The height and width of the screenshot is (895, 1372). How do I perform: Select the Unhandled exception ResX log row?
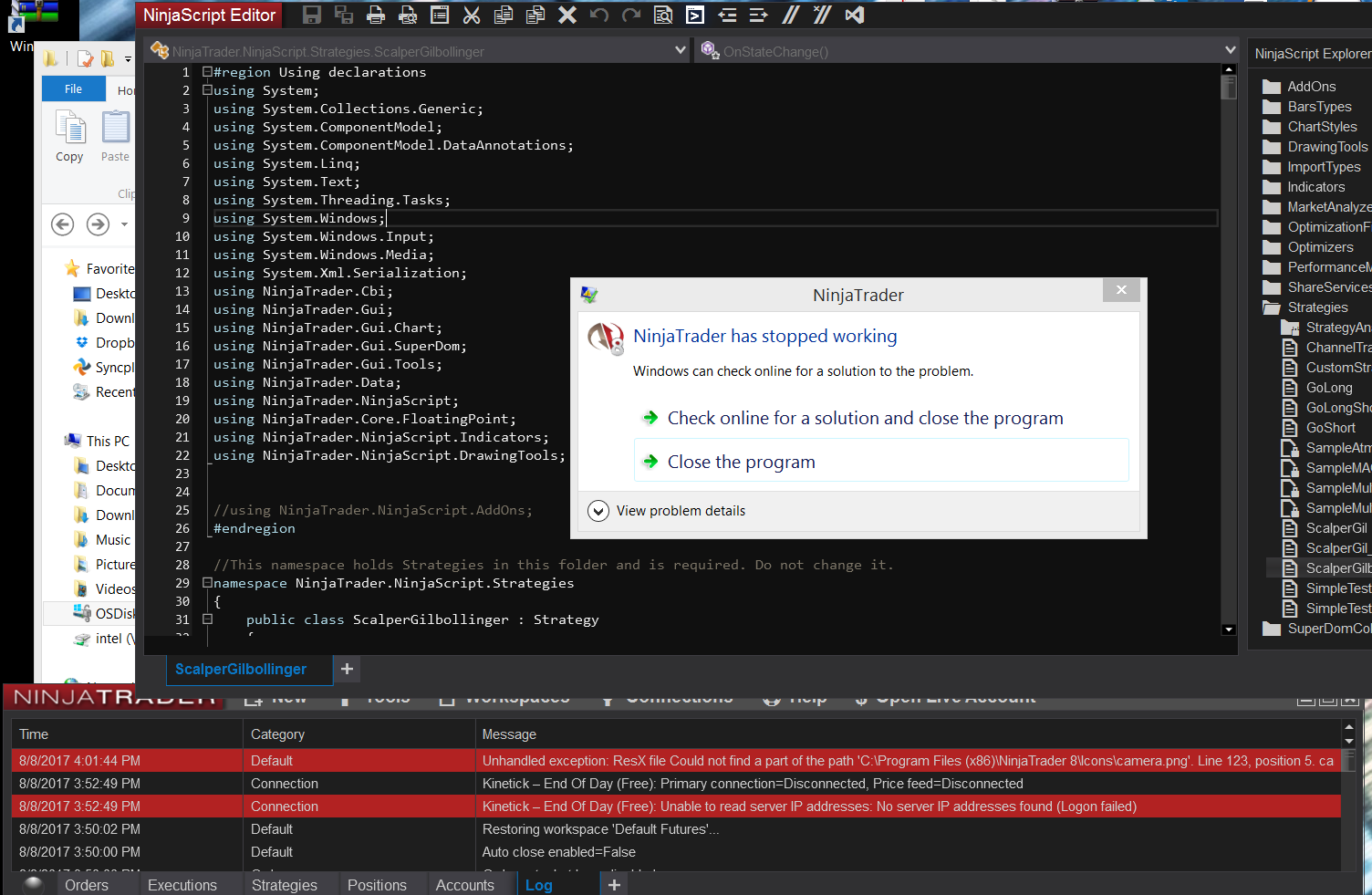tap(676, 761)
